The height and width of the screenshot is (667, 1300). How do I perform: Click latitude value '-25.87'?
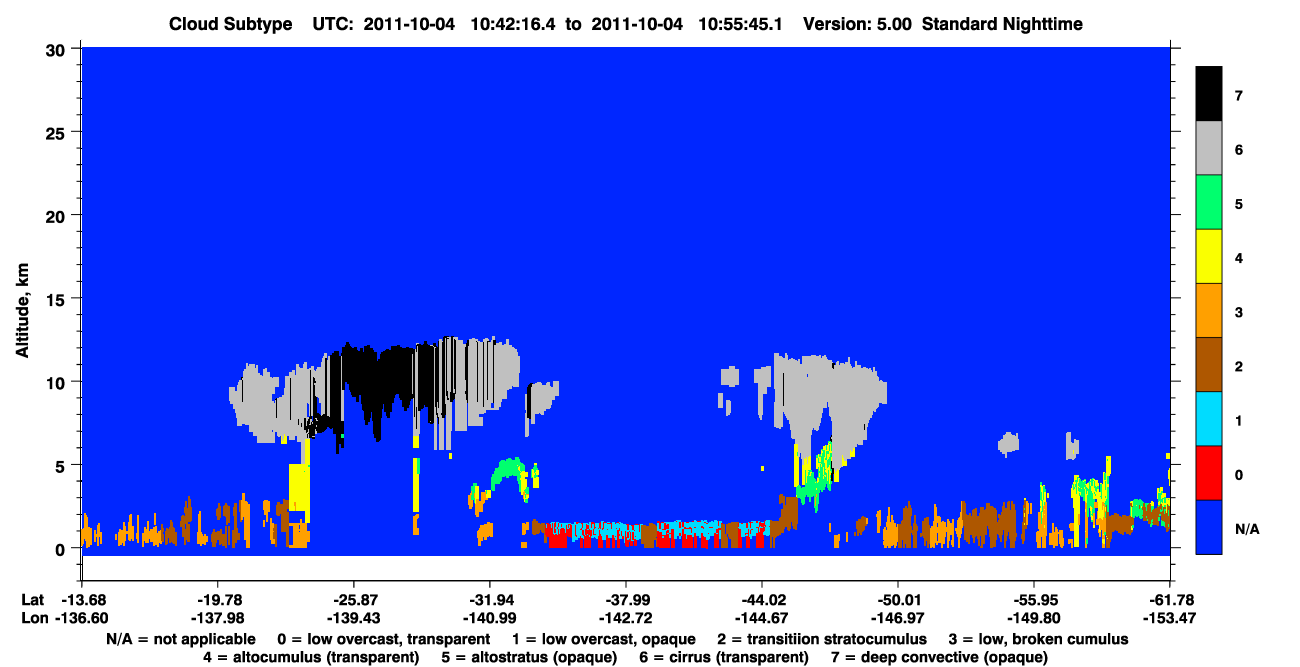(x=354, y=600)
